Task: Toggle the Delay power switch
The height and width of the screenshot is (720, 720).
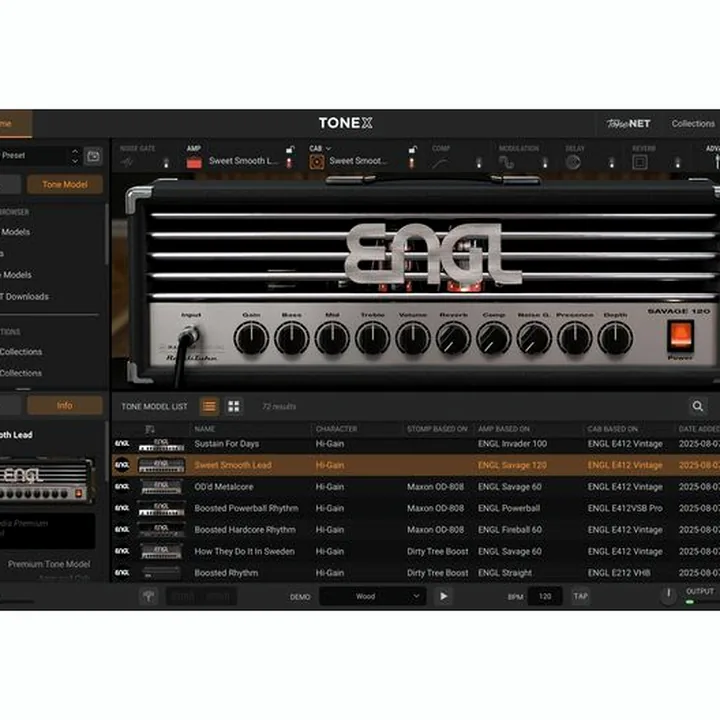Action: point(611,163)
